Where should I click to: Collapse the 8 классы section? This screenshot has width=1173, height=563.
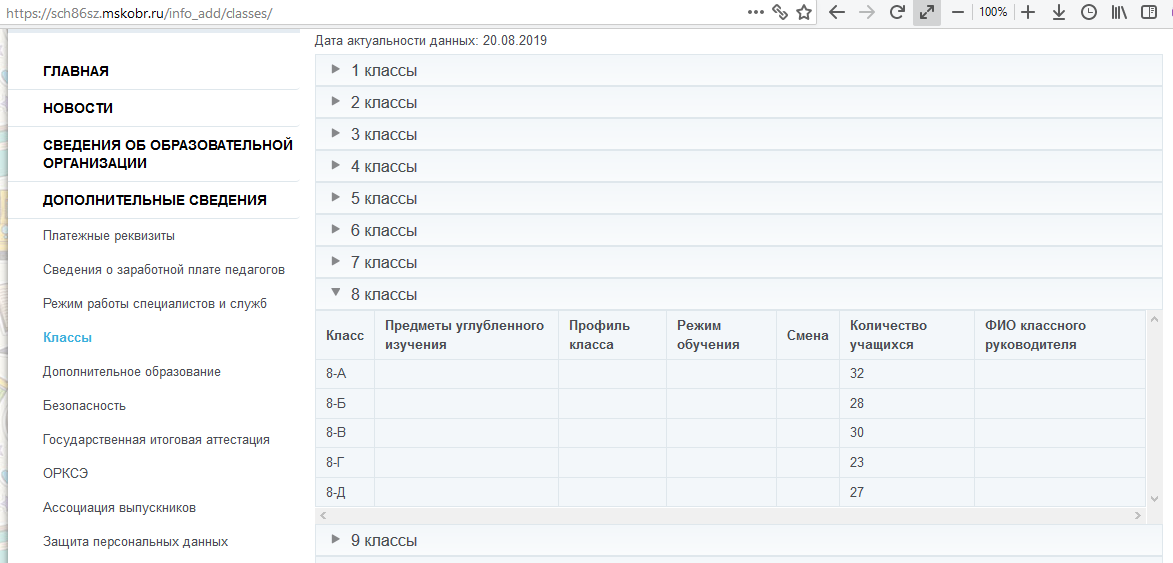[x=739, y=294]
